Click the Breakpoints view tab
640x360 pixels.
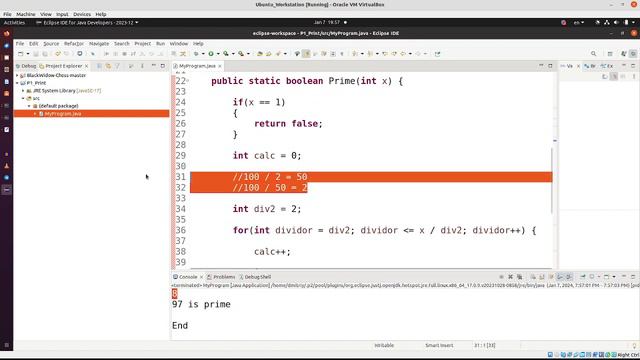(590, 66)
